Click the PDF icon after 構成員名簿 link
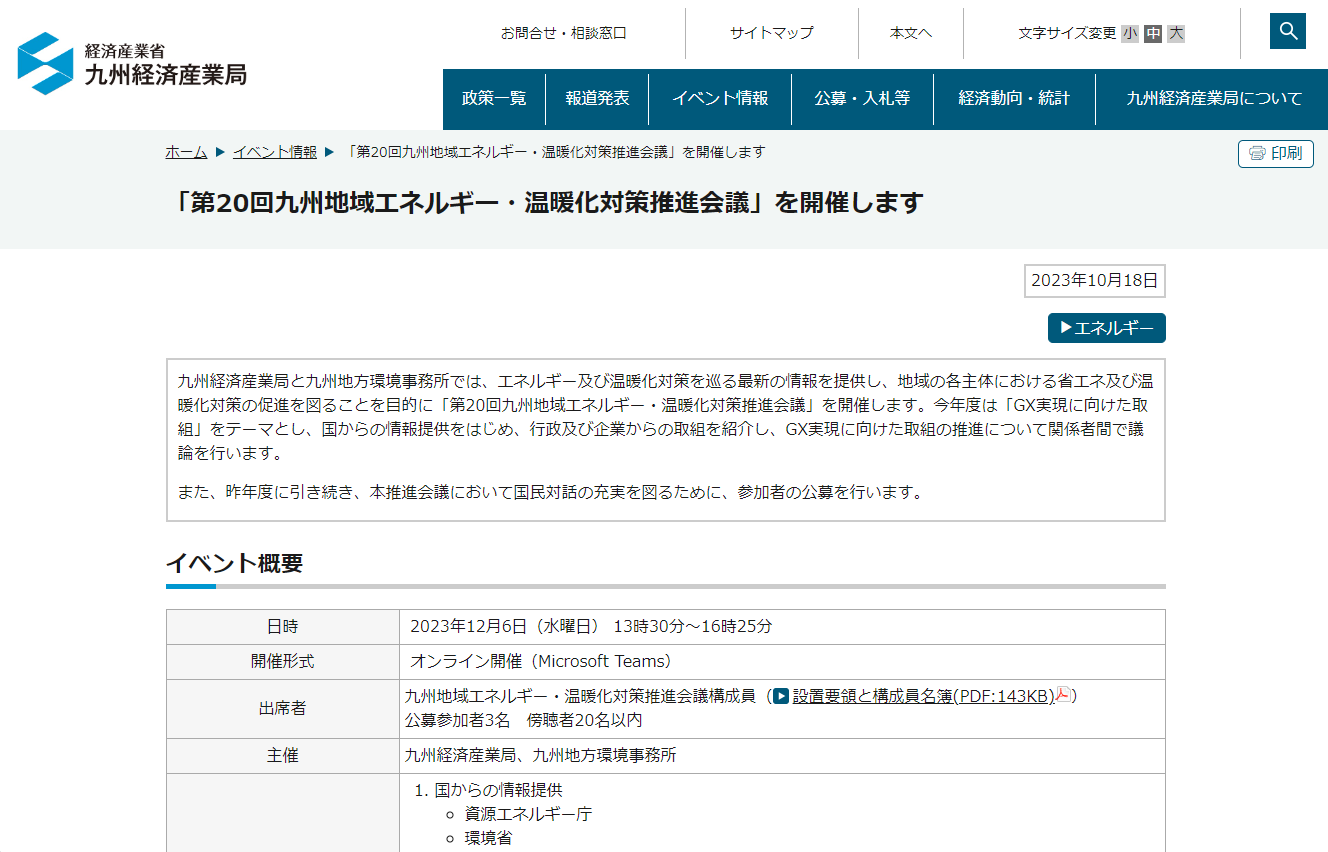The width and height of the screenshot is (1328, 852). pos(1064,696)
